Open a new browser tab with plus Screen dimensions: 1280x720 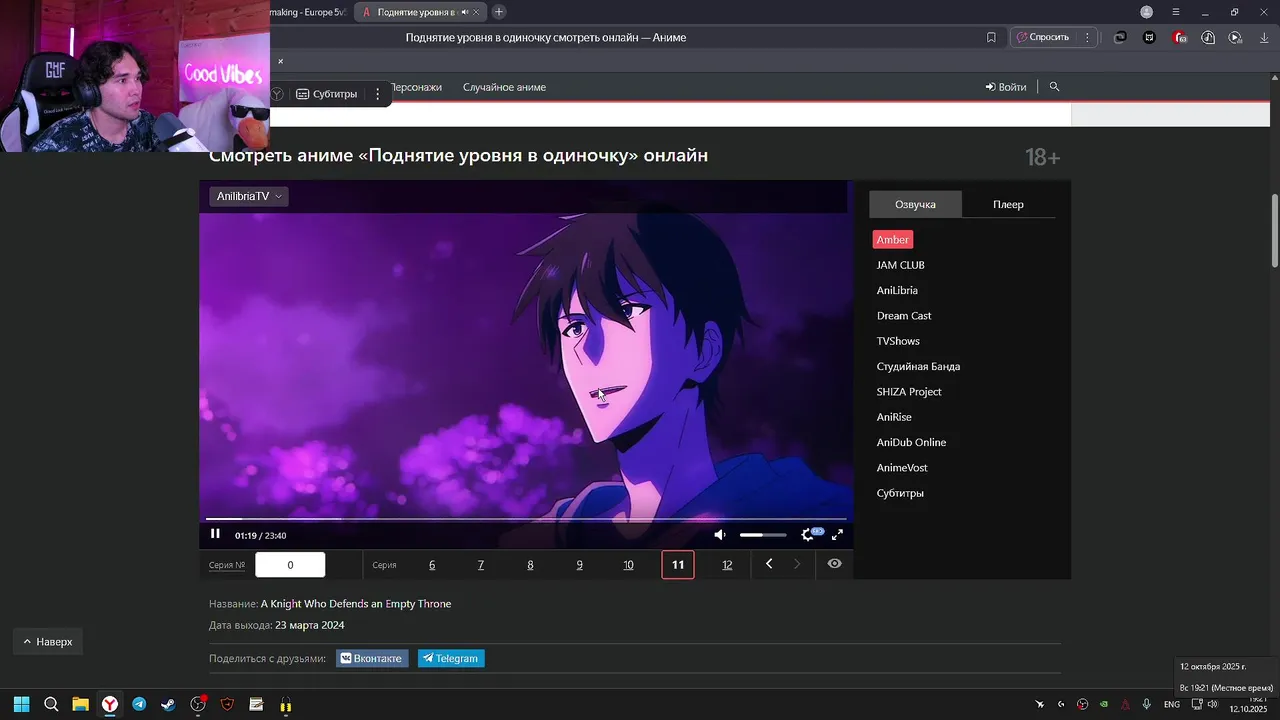[x=499, y=12]
